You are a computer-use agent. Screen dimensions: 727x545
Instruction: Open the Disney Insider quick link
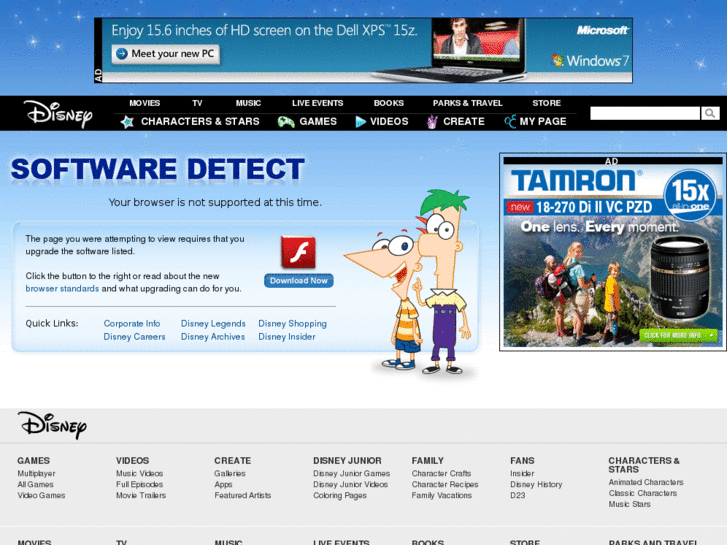(x=287, y=337)
